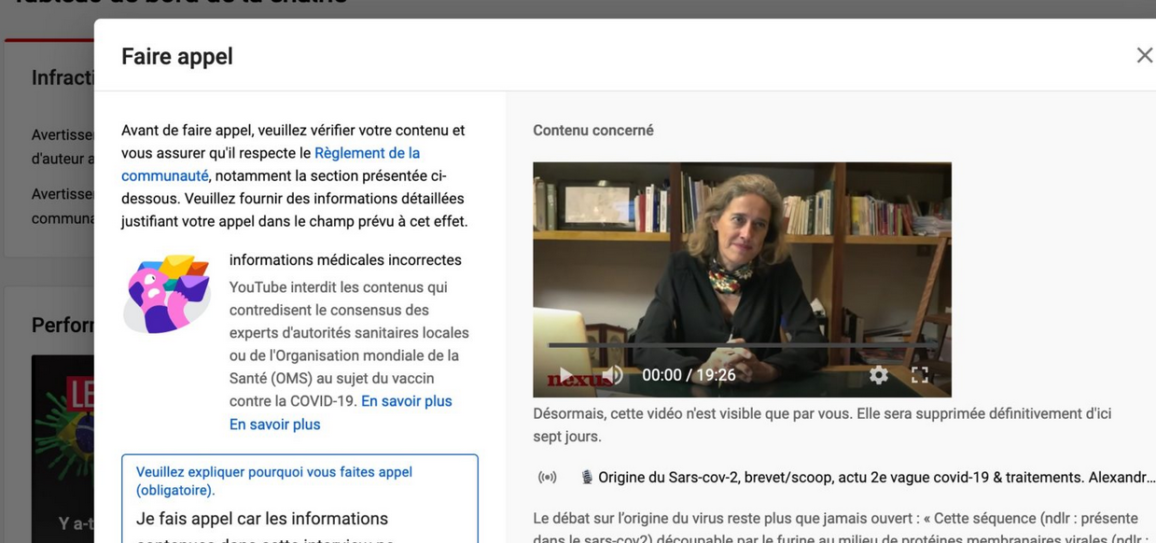Click the 'Désormais, cette vidéo n'est visible' notice
Image resolution: width=1156 pixels, height=543 pixels.
822,424
